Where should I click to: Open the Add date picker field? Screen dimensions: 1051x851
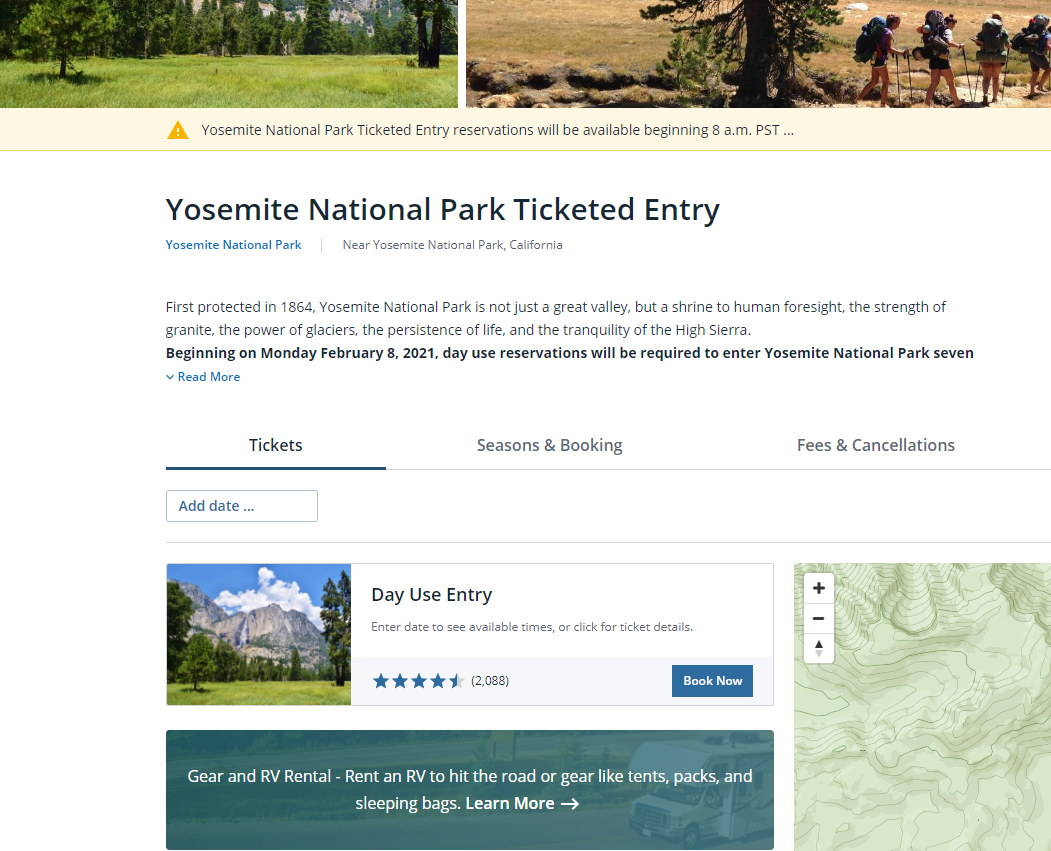242,506
